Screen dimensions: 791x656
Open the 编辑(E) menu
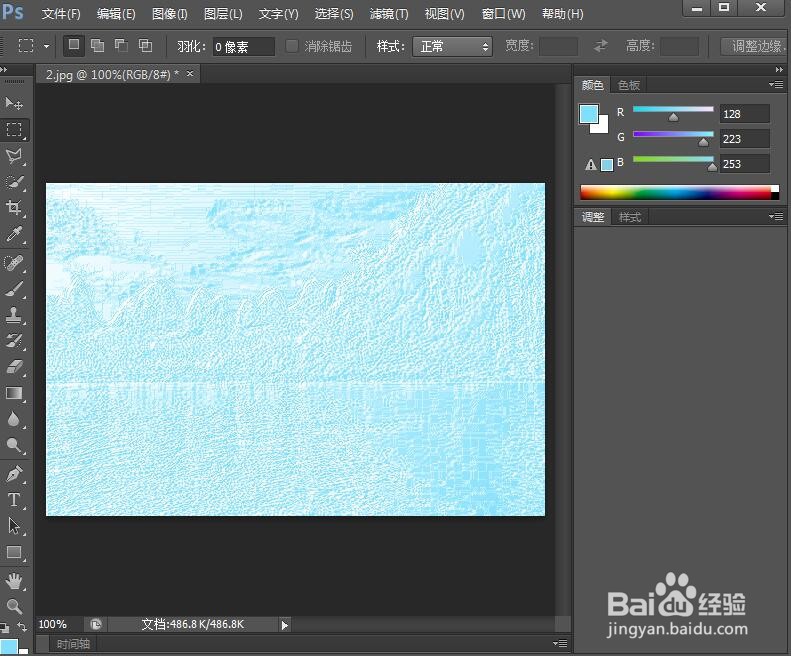tap(116, 14)
